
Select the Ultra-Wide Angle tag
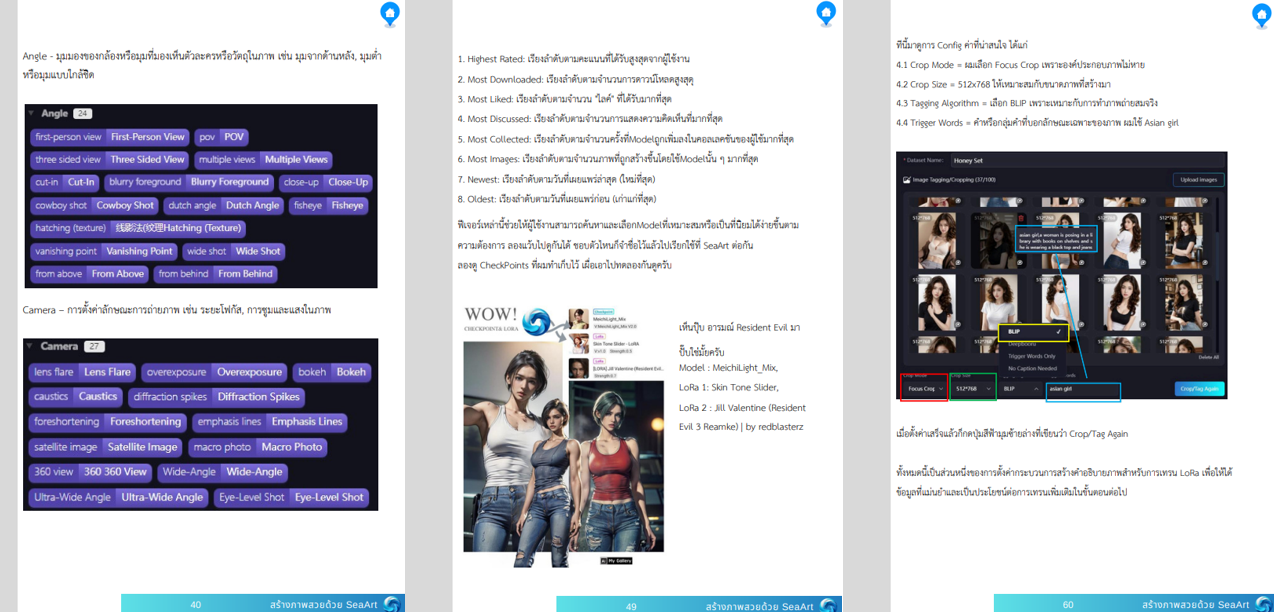[119, 497]
